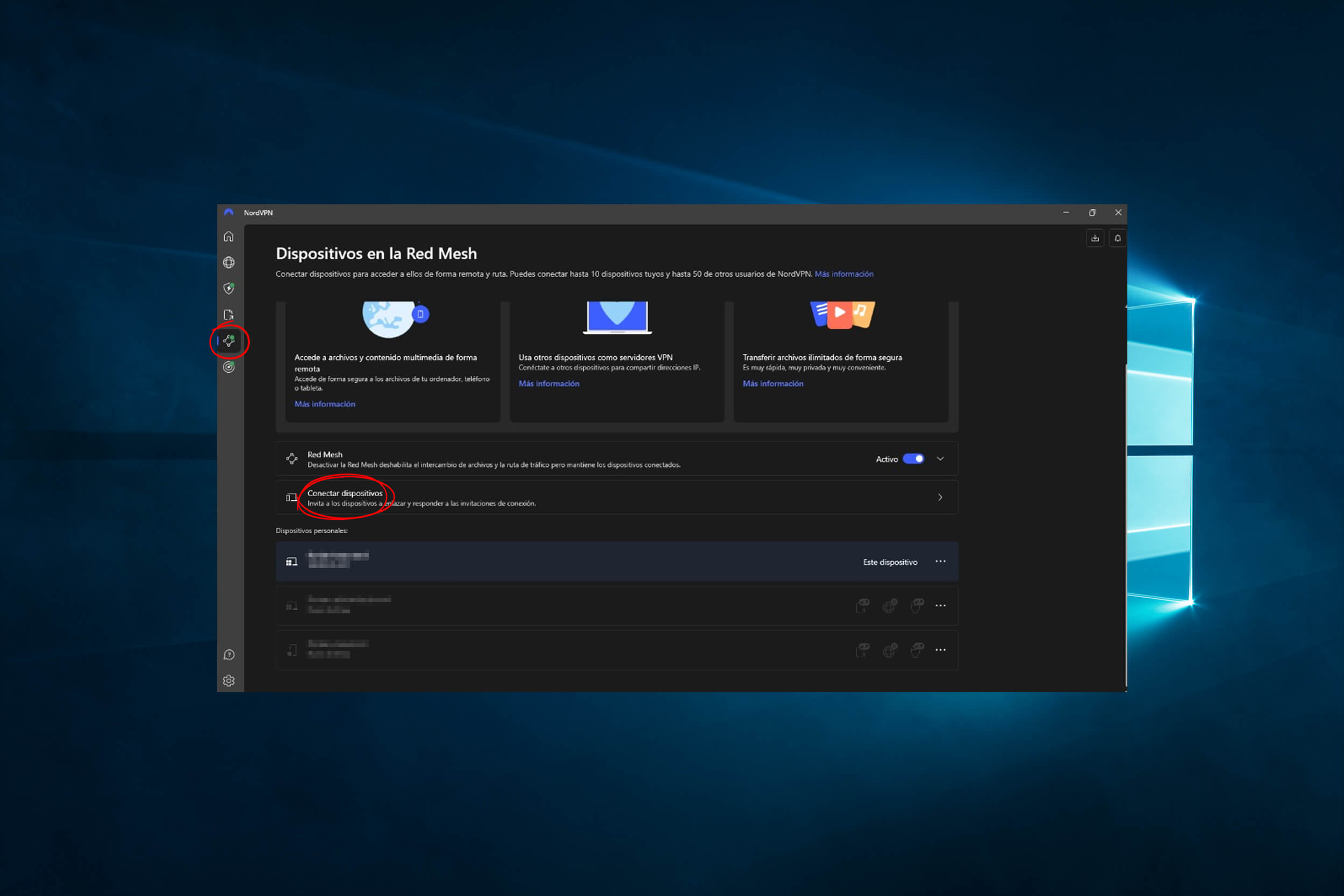Click the download tray icon at top right

pyautogui.click(x=1095, y=238)
